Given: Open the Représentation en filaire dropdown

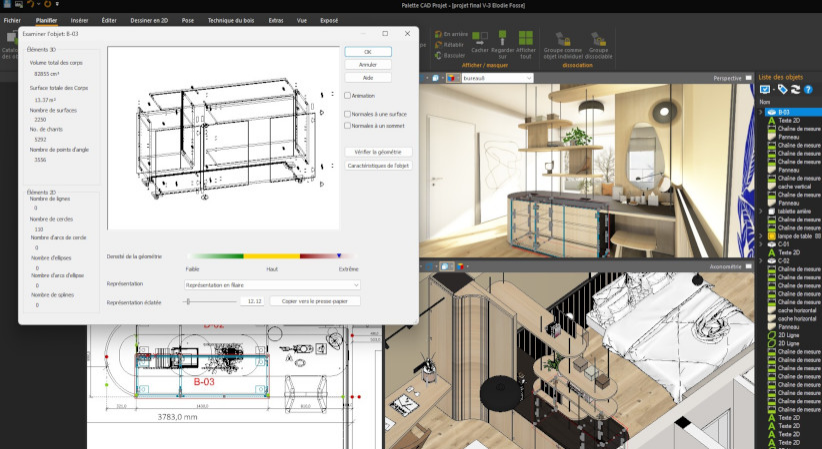Looking at the screenshot, I should coord(272,285).
